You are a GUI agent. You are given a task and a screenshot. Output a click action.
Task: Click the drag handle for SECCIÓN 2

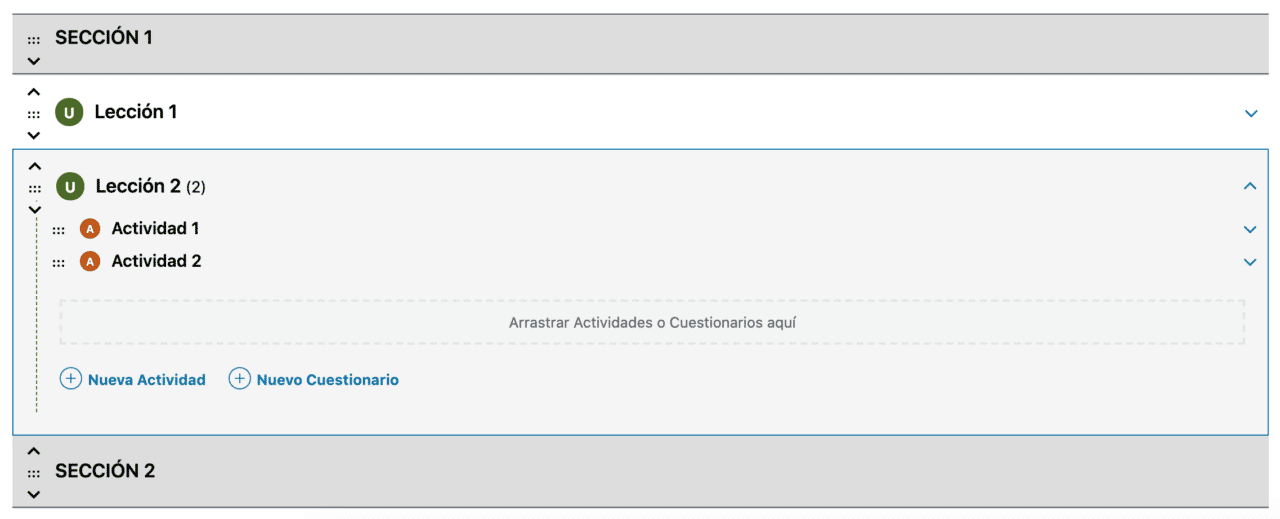point(34,473)
